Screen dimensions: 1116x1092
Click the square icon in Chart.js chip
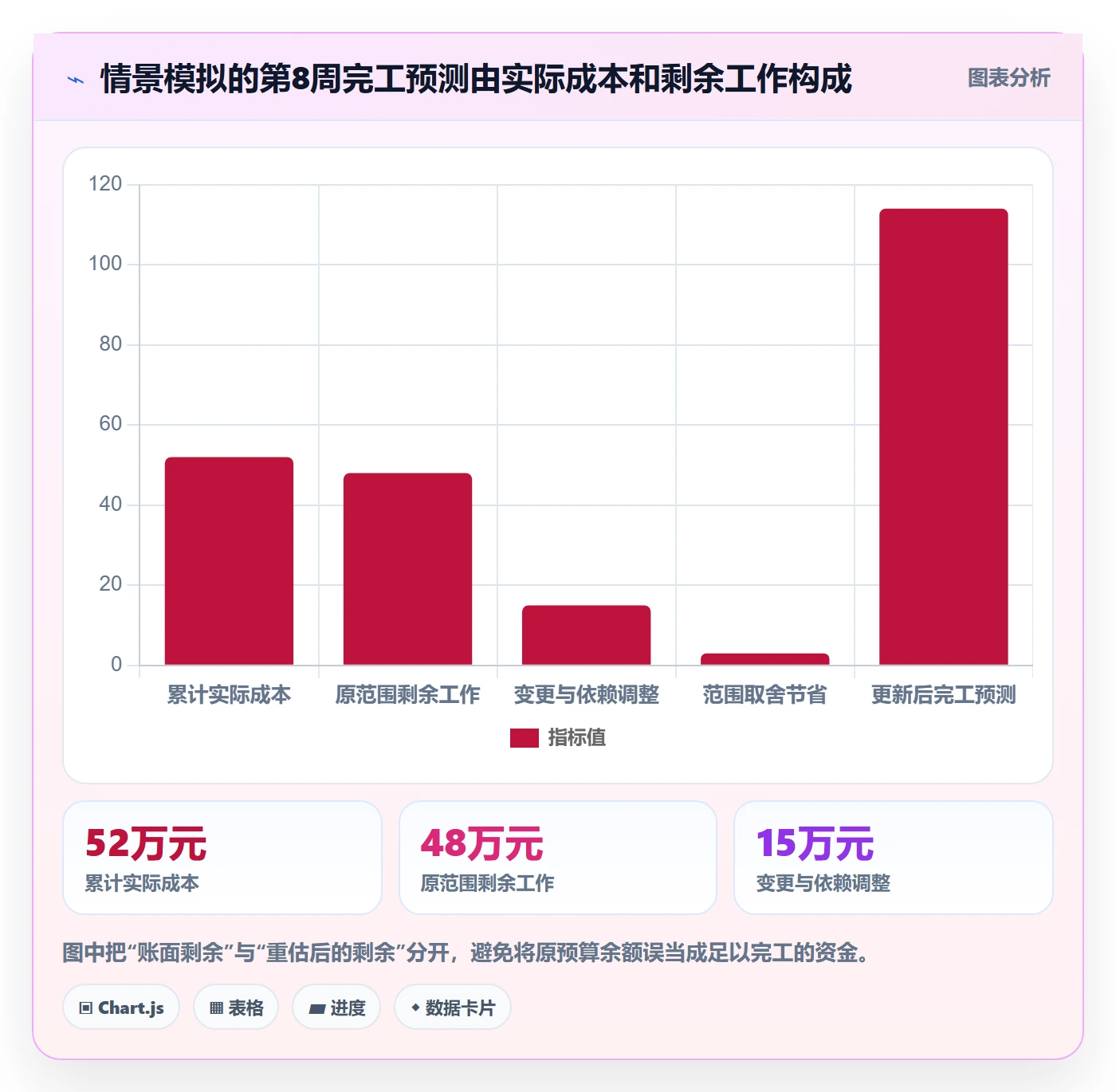86,1008
